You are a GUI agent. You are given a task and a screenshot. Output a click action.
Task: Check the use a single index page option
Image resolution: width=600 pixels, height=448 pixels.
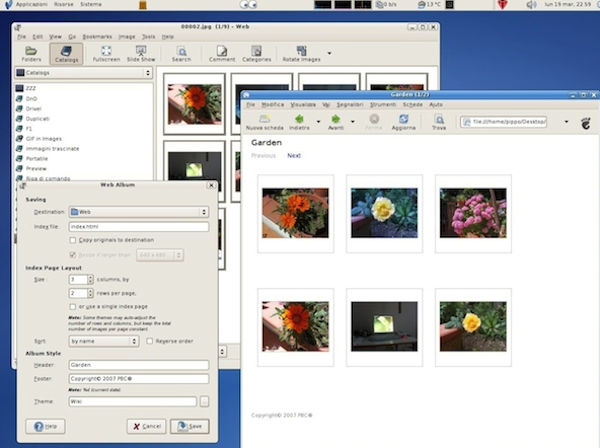point(73,306)
